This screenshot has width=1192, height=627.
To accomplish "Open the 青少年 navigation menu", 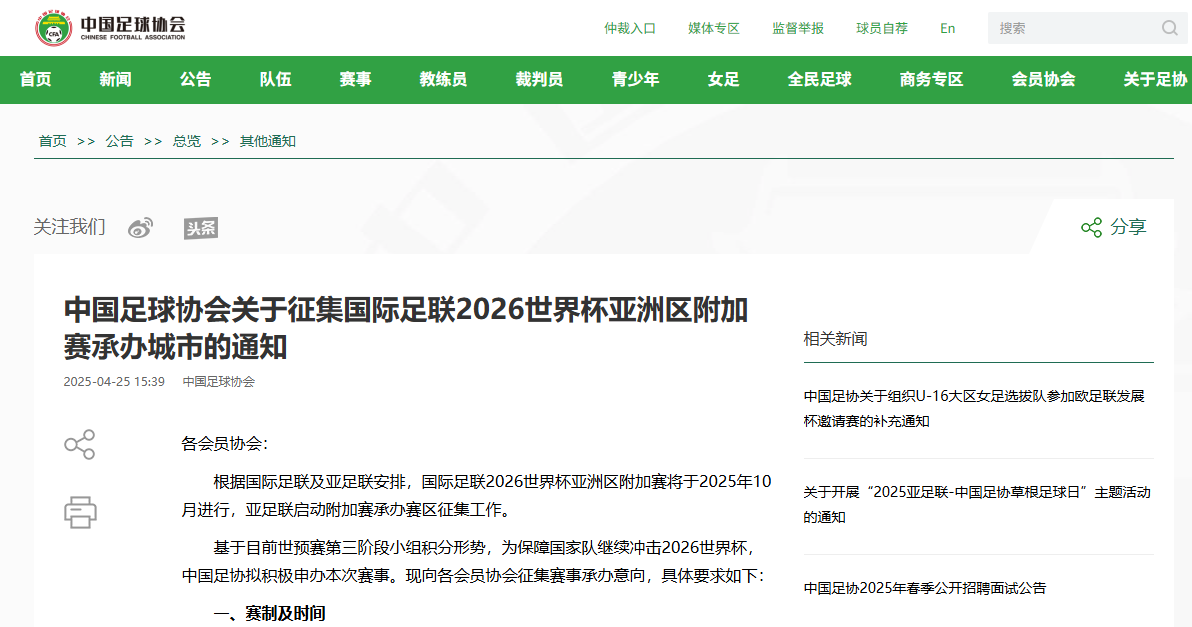I will point(635,79).
